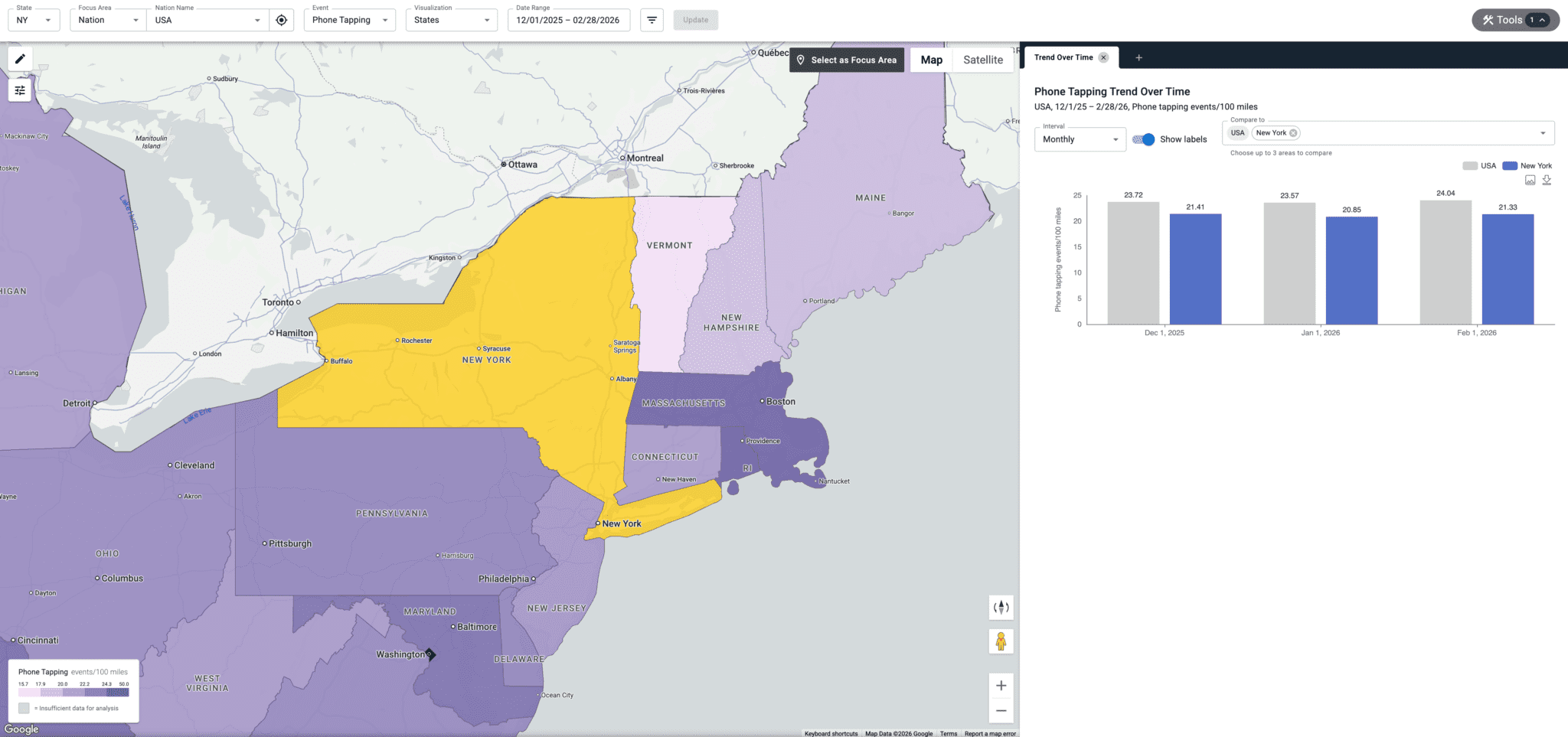Add a new tool tab
The height and width of the screenshot is (737, 1568).
pyautogui.click(x=1138, y=57)
